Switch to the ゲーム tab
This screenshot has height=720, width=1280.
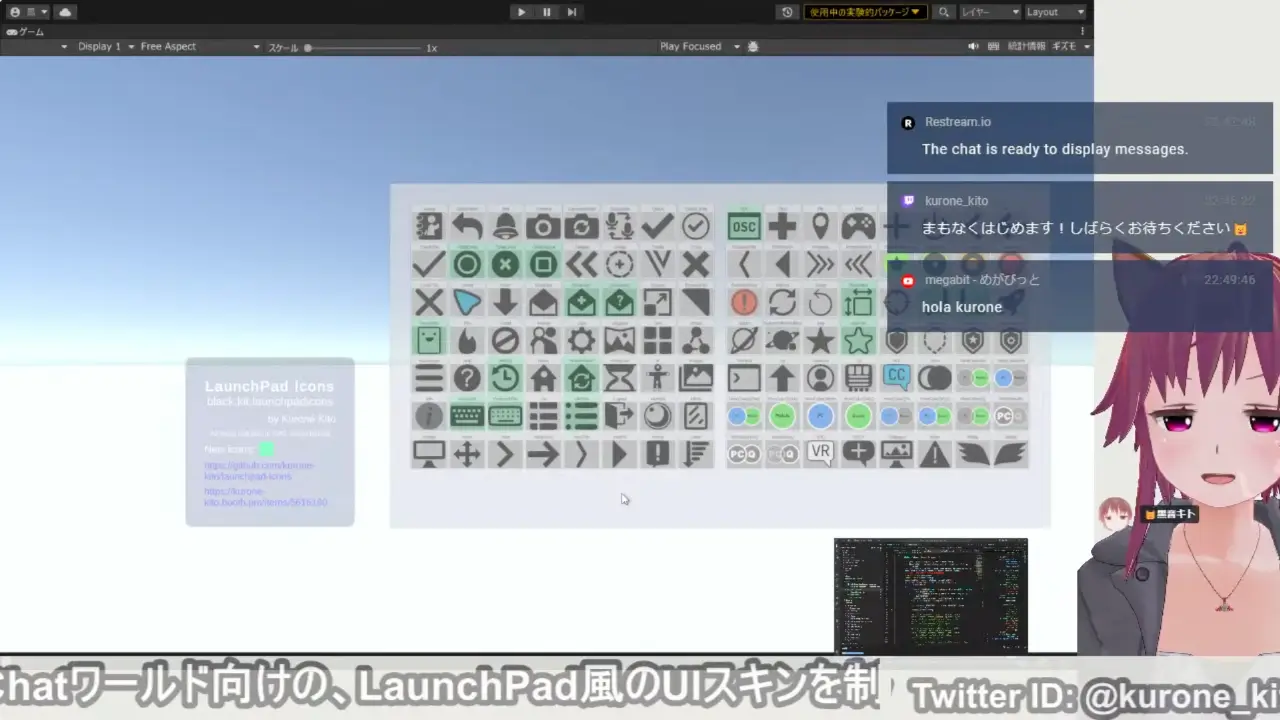25,32
